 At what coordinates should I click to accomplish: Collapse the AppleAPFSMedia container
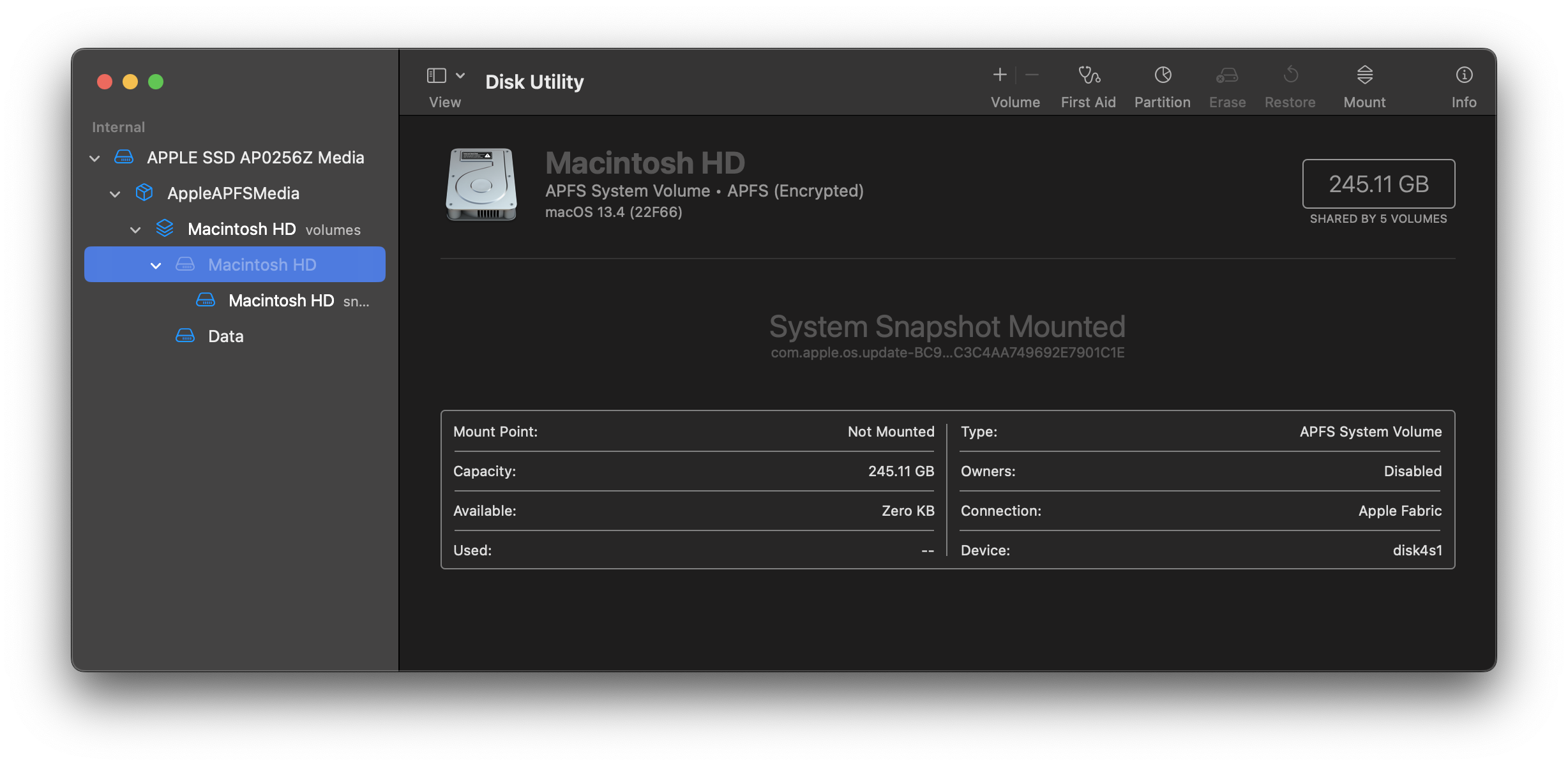[x=116, y=194]
